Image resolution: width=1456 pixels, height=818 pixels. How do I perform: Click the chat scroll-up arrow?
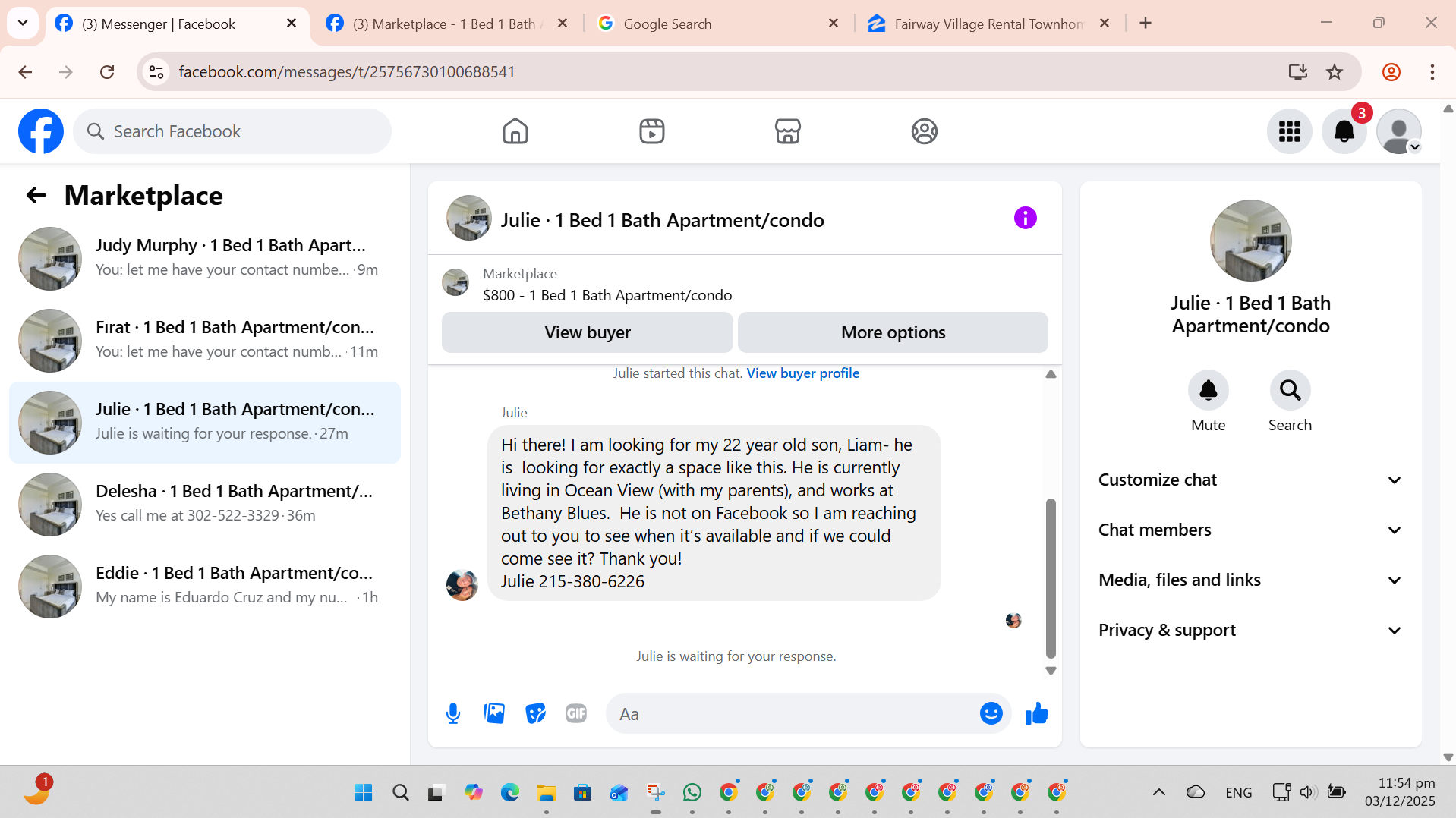(x=1051, y=374)
